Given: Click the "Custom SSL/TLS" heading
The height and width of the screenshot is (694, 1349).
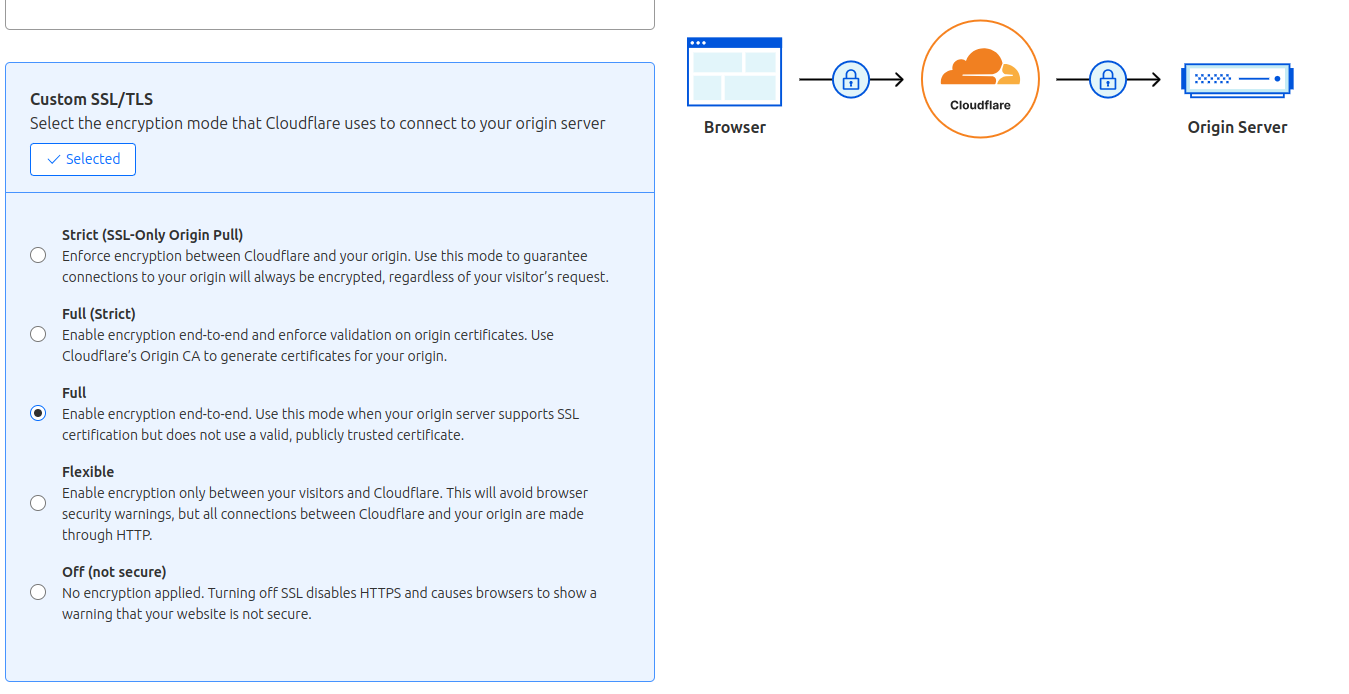Looking at the screenshot, I should click(91, 99).
